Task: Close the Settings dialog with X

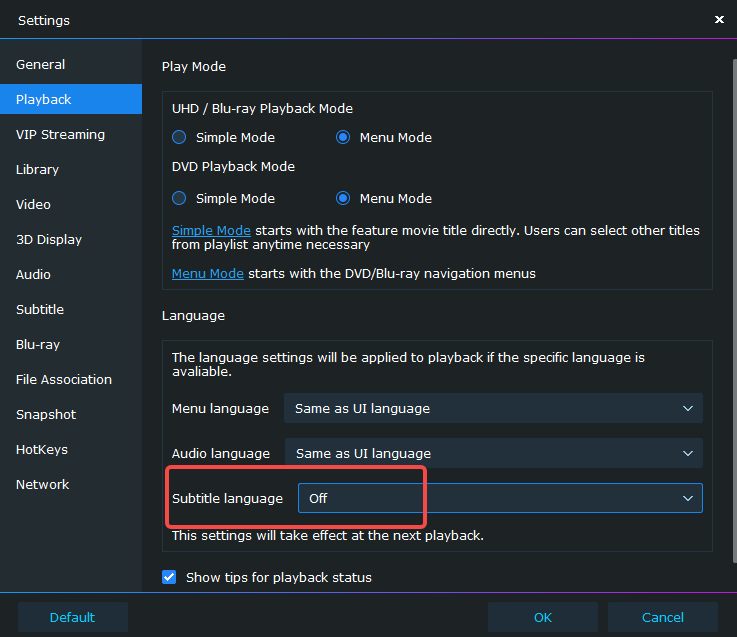Action: [x=719, y=20]
